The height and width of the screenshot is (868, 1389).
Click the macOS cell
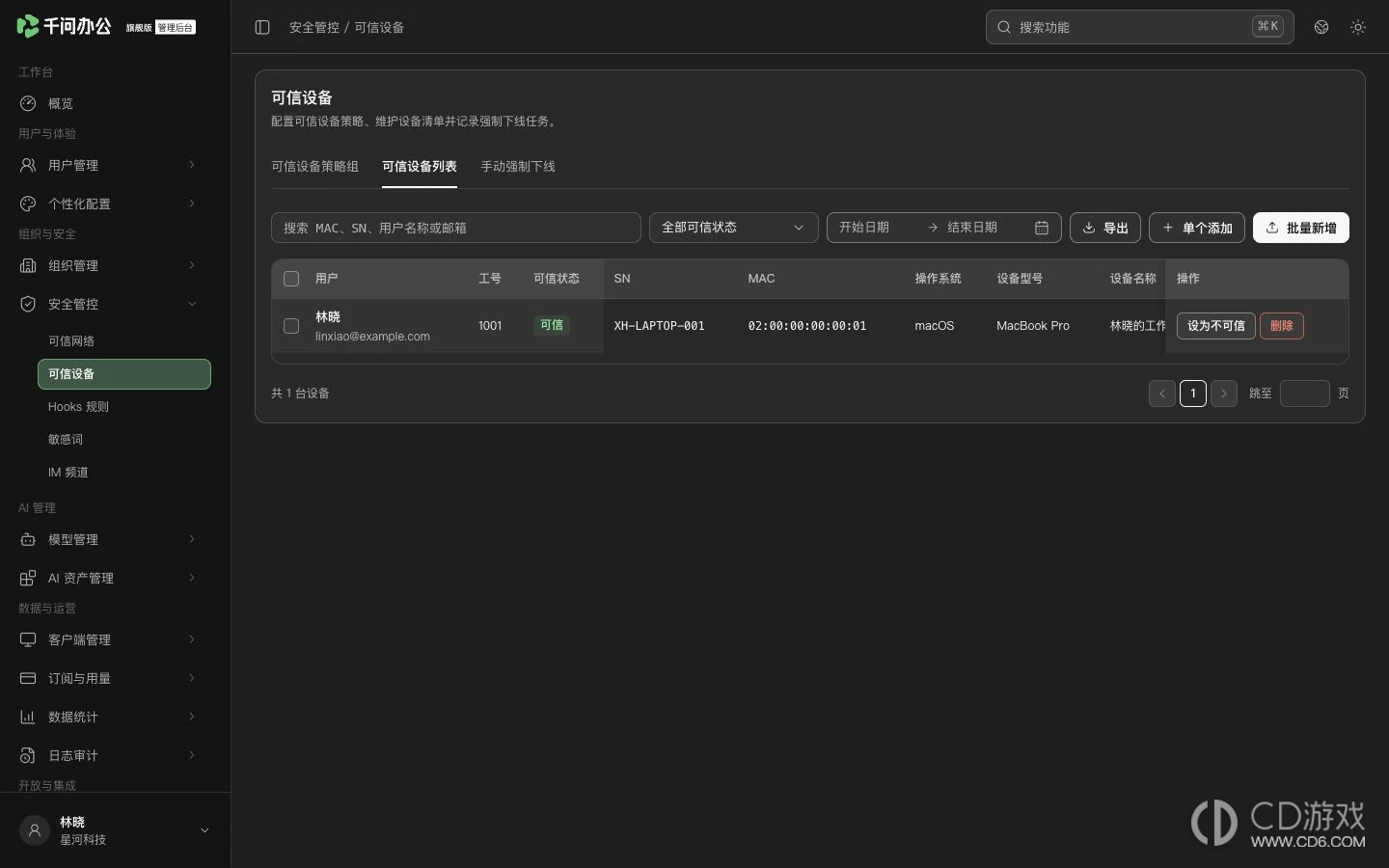[935, 326]
